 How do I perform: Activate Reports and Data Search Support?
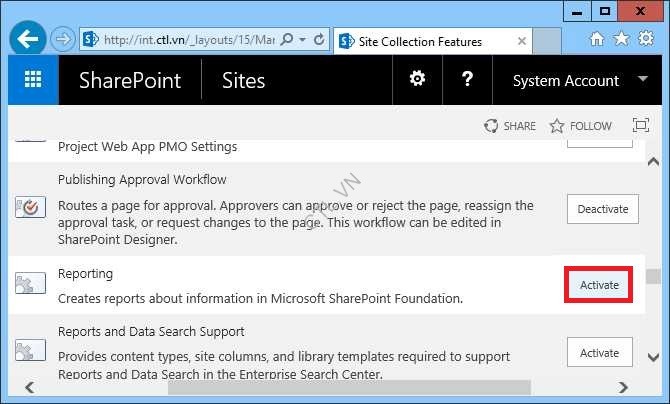tap(599, 353)
